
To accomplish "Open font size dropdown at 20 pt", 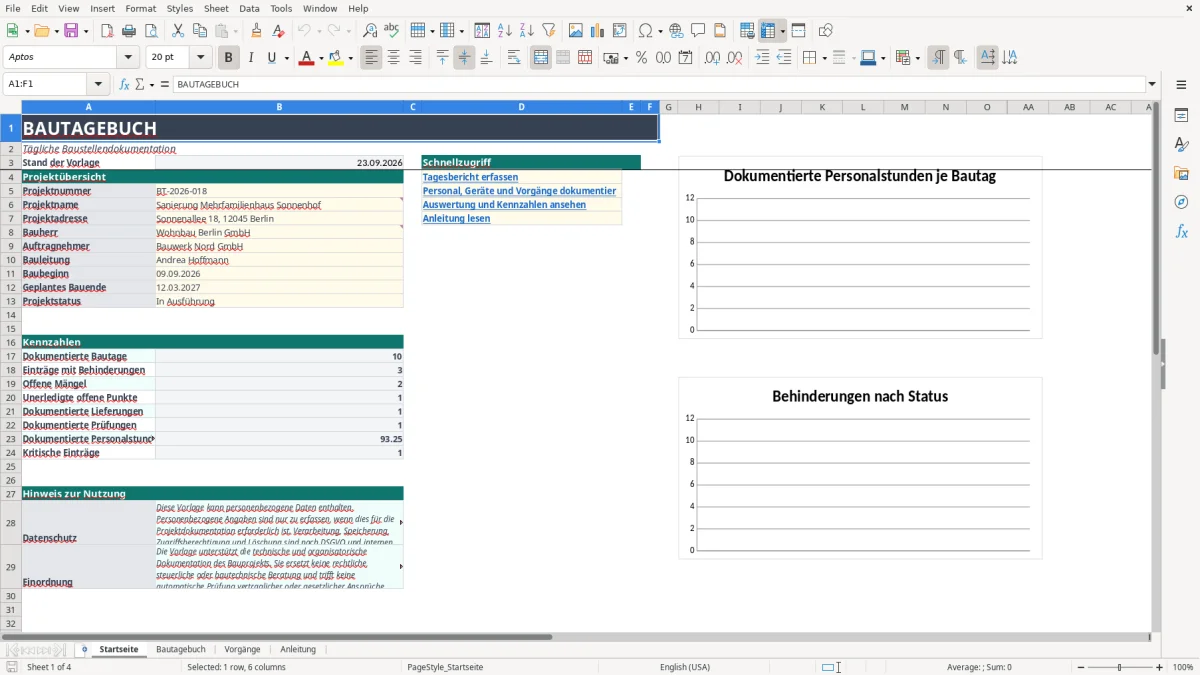I will [200, 58].
